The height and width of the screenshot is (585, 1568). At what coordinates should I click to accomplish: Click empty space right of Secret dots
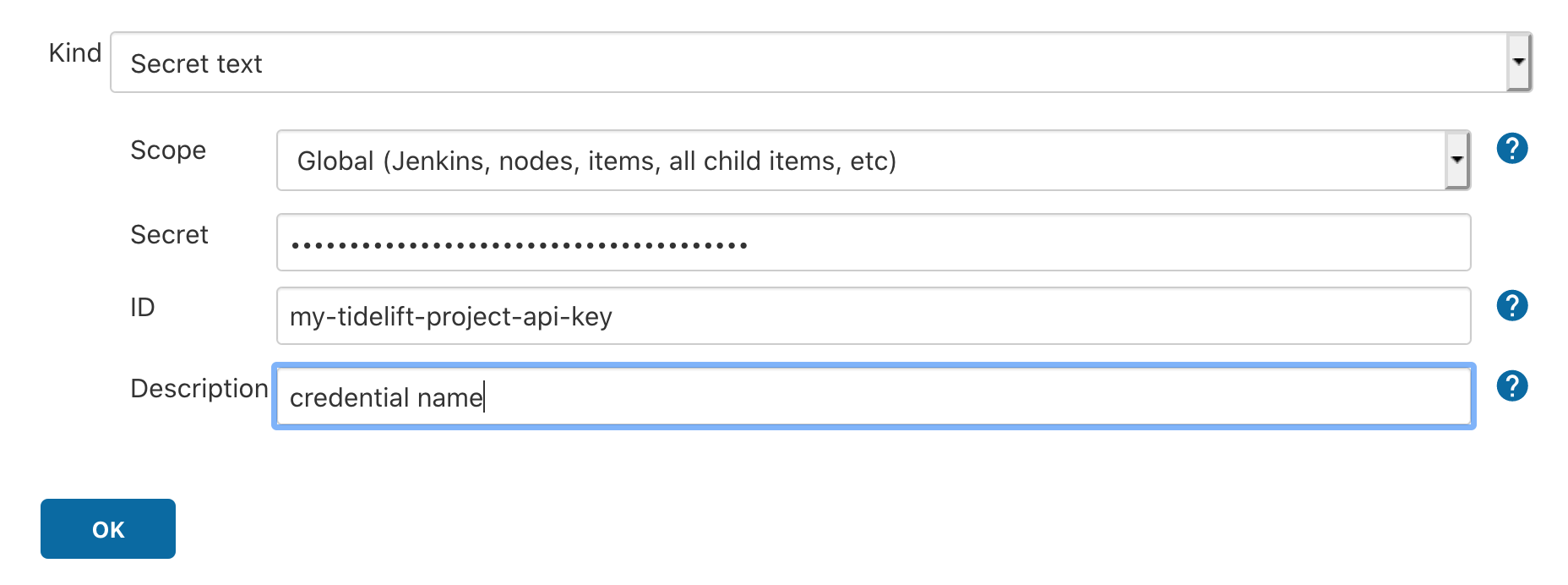pyautogui.click(x=1107, y=243)
